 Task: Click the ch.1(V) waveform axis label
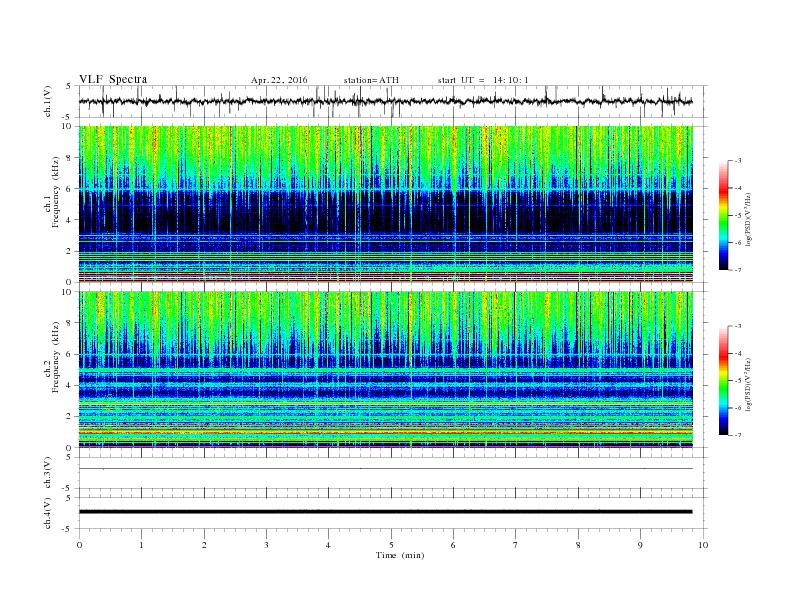(x=48, y=103)
